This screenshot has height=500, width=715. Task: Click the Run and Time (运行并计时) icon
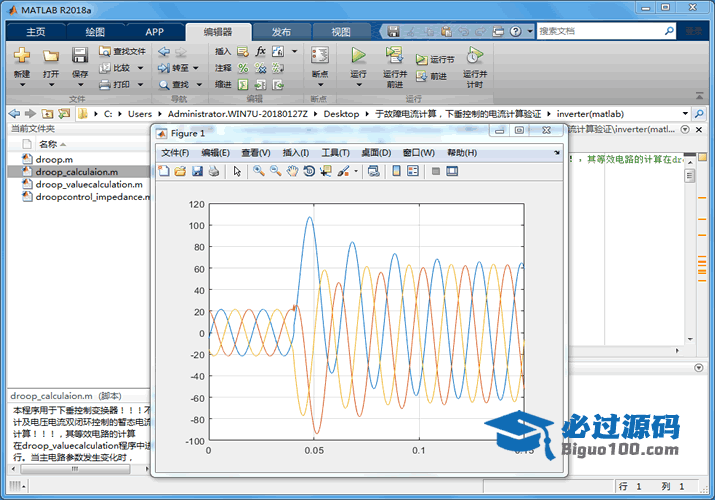coord(475,56)
